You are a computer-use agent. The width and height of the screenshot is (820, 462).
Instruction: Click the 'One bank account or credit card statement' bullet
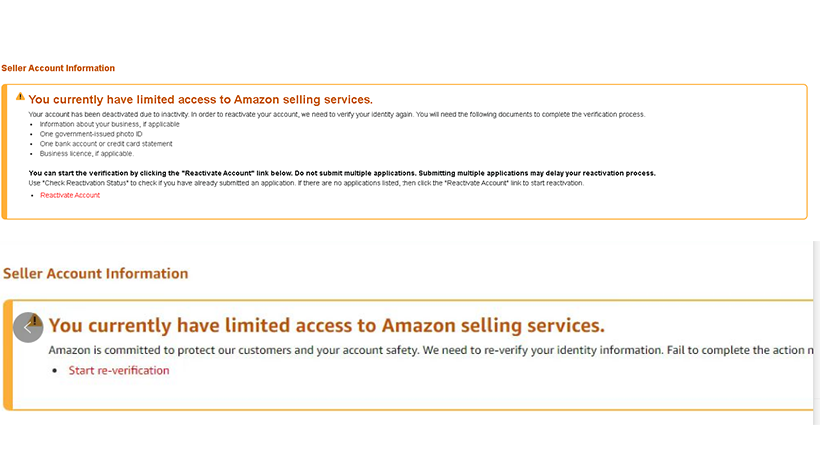[x=106, y=144]
